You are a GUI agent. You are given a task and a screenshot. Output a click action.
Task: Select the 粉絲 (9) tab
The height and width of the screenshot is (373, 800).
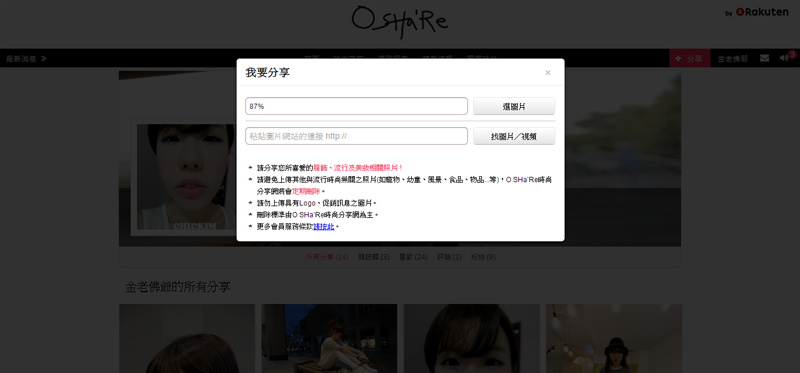tap(483, 257)
